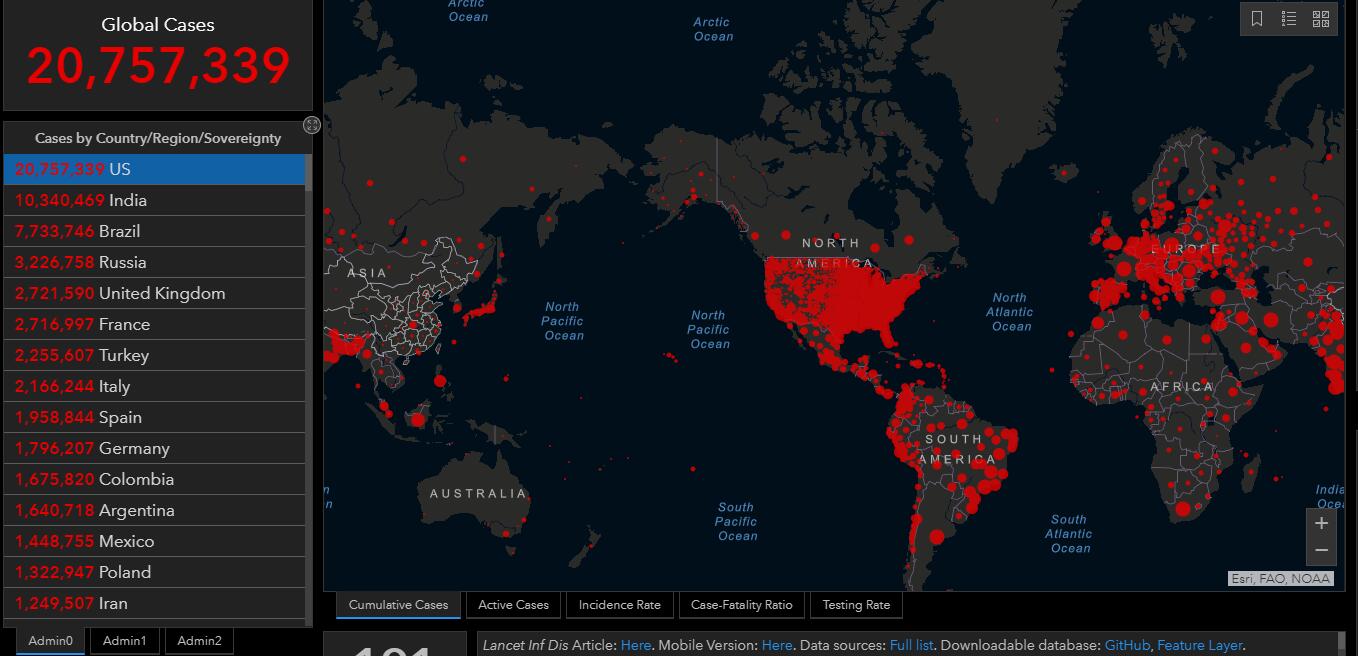Open the Feature Layer link
This screenshot has width=1358, height=656.
pyautogui.click(x=1199, y=646)
